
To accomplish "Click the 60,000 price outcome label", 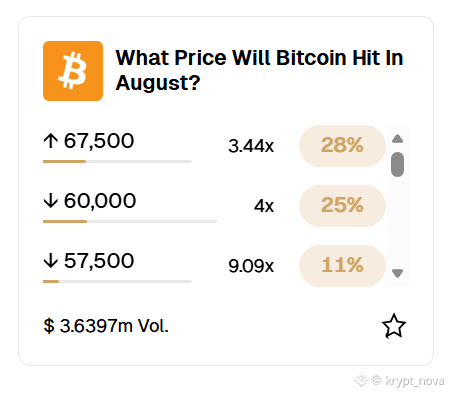I will click(100, 201).
